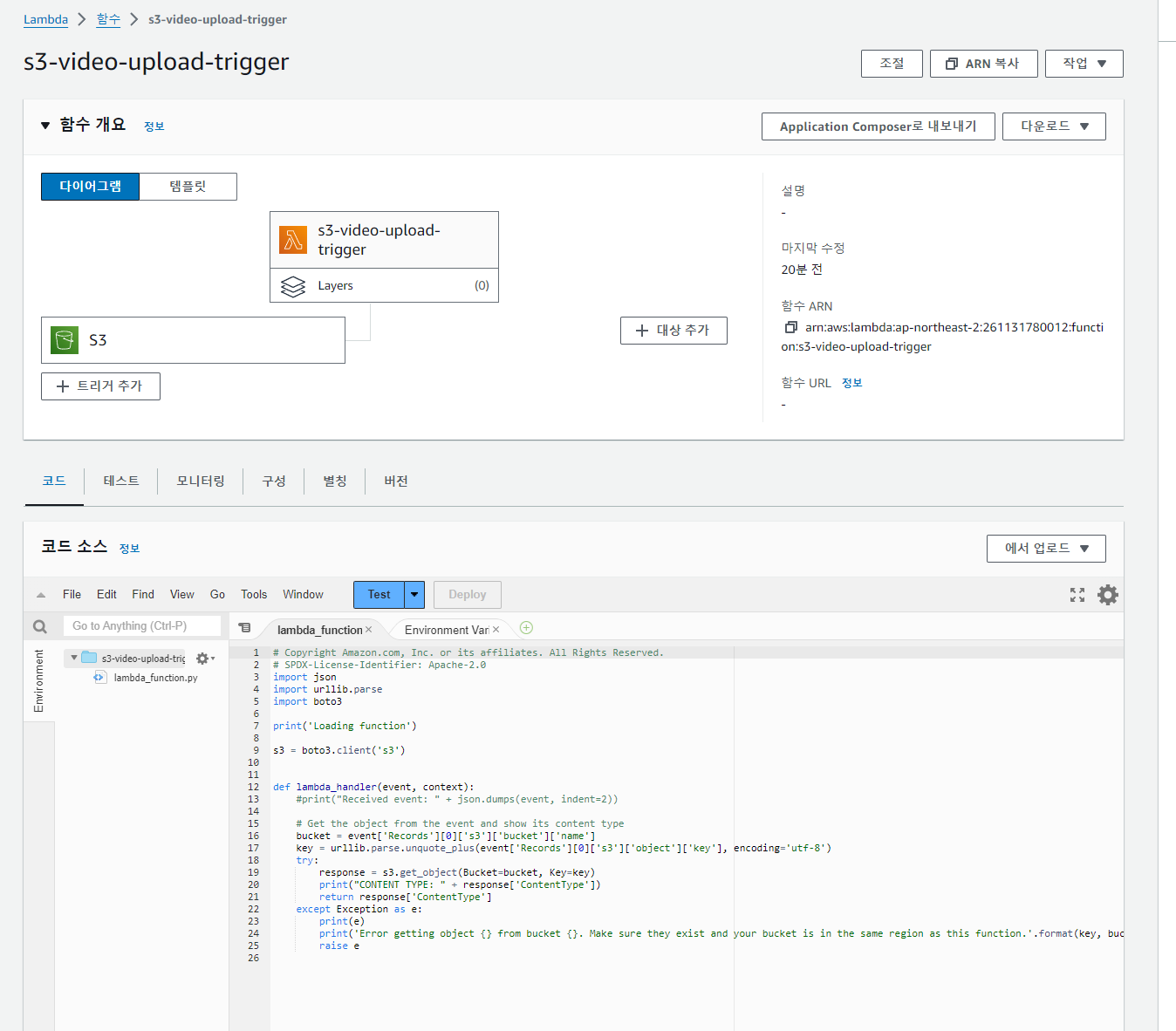Open the editor settings gear icon
The image size is (1176, 1031).
point(1108,595)
